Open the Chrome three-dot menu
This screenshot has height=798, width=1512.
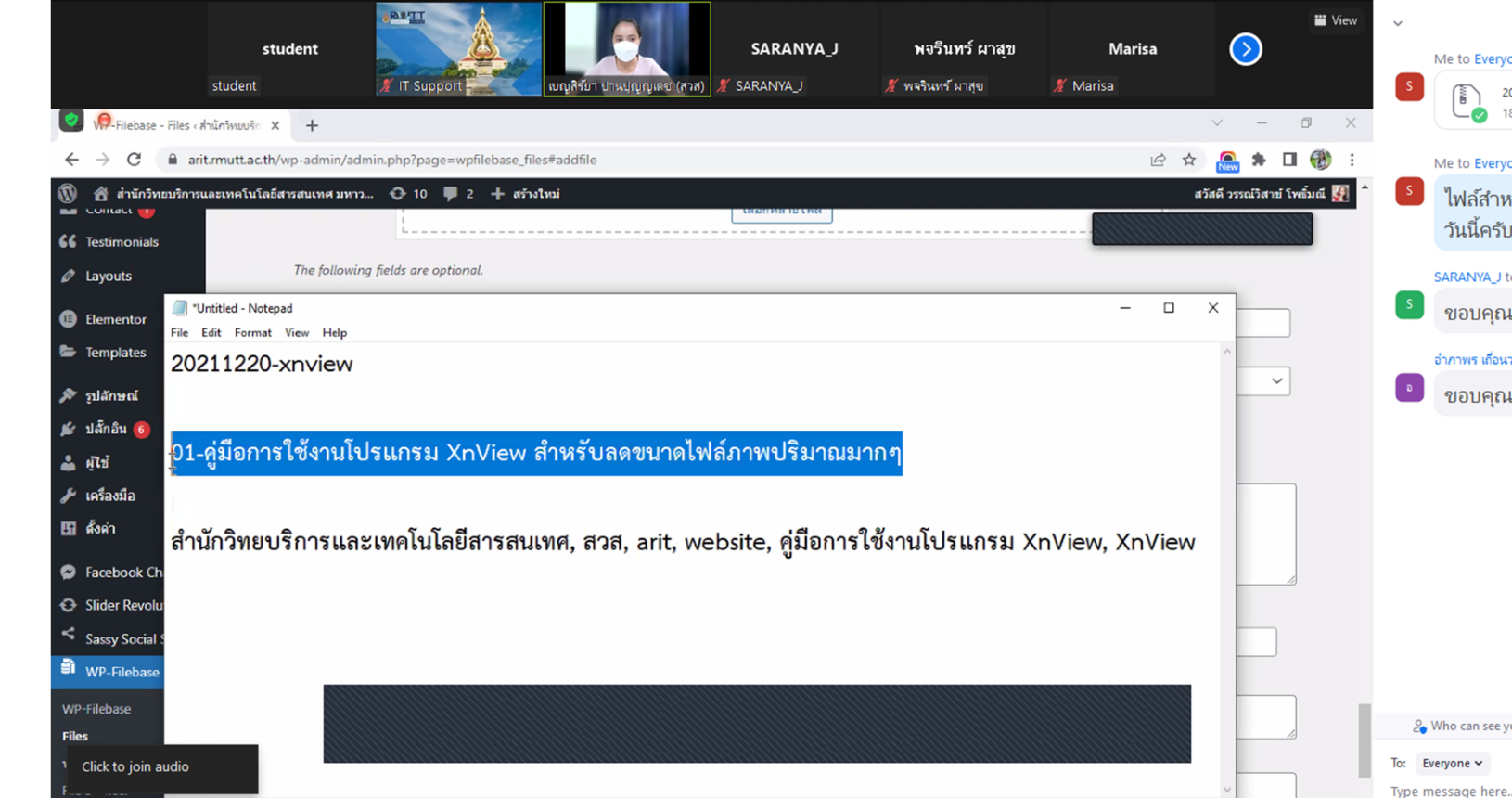click(x=1352, y=160)
